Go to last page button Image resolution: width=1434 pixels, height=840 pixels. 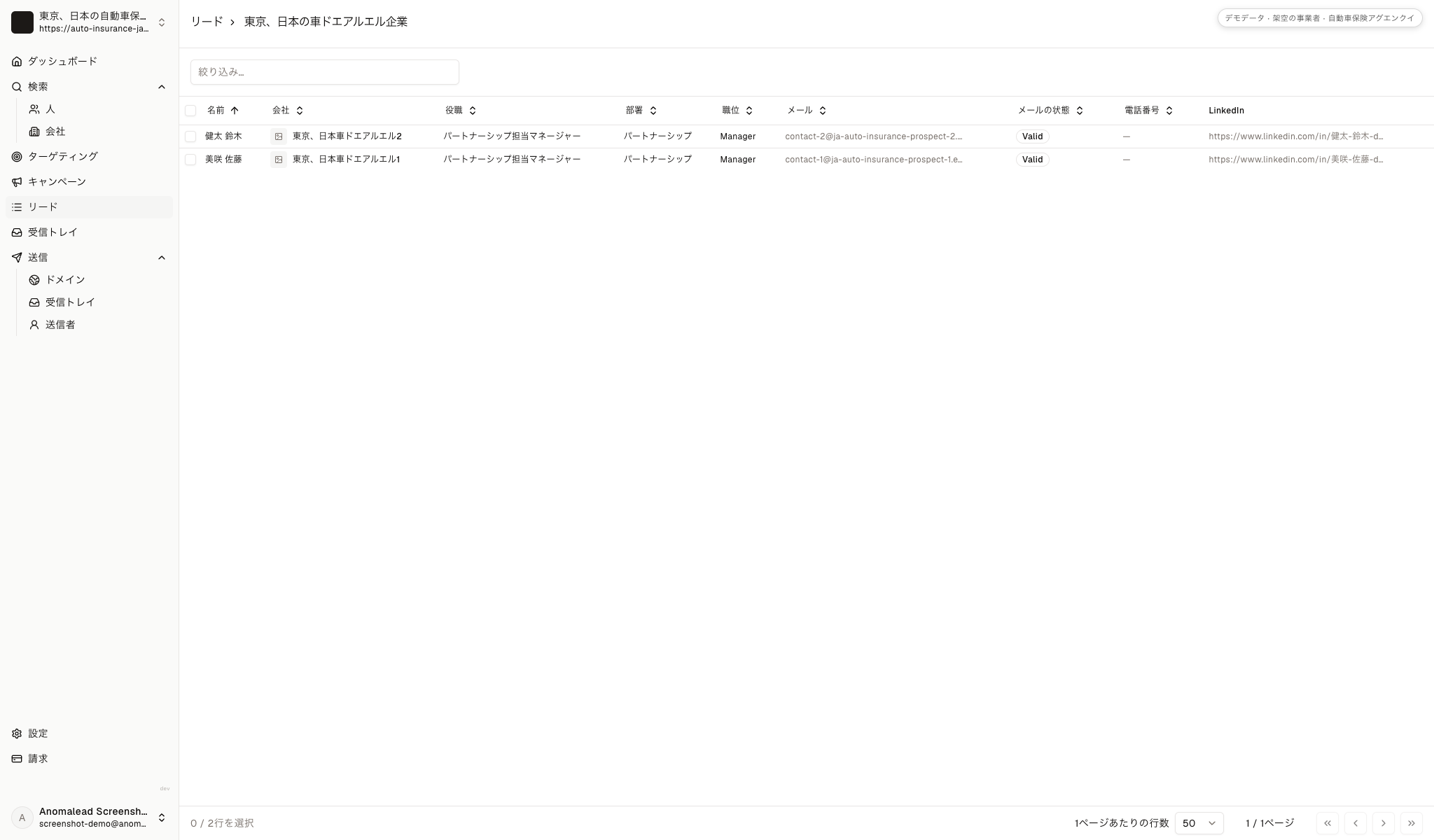point(1412,823)
